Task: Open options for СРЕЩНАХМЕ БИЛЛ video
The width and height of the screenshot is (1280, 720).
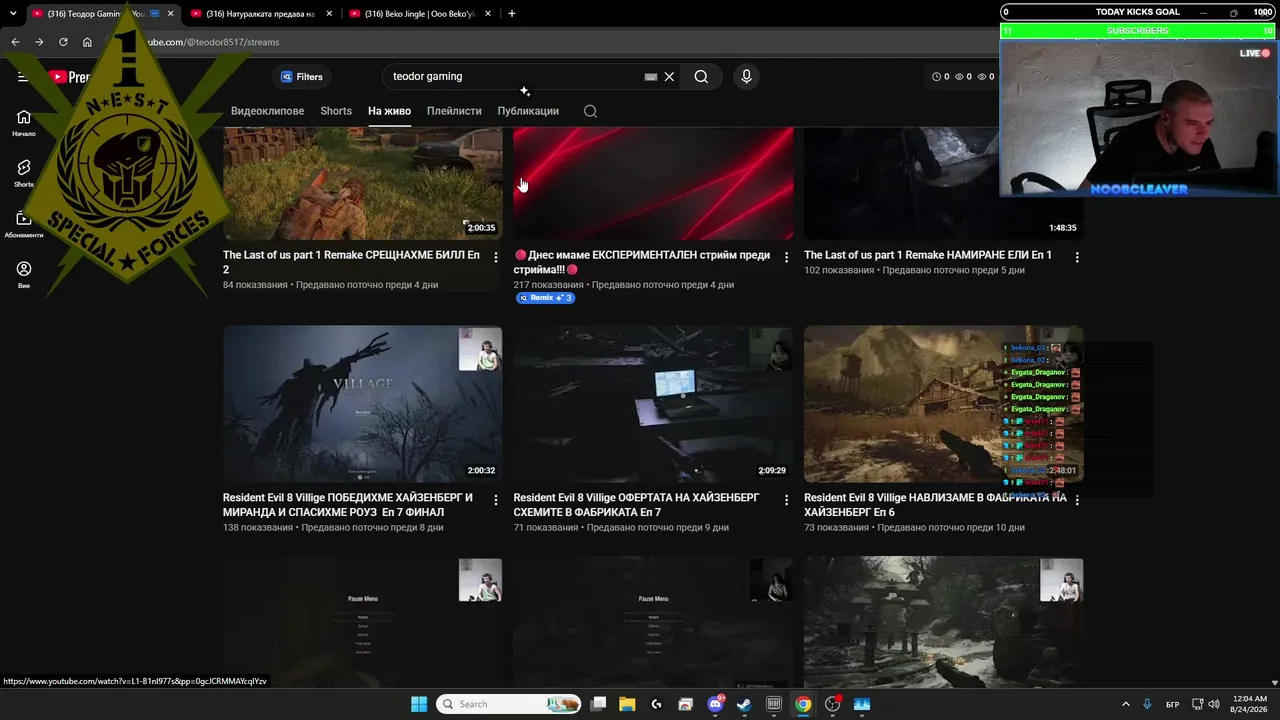Action: pos(495,257)
